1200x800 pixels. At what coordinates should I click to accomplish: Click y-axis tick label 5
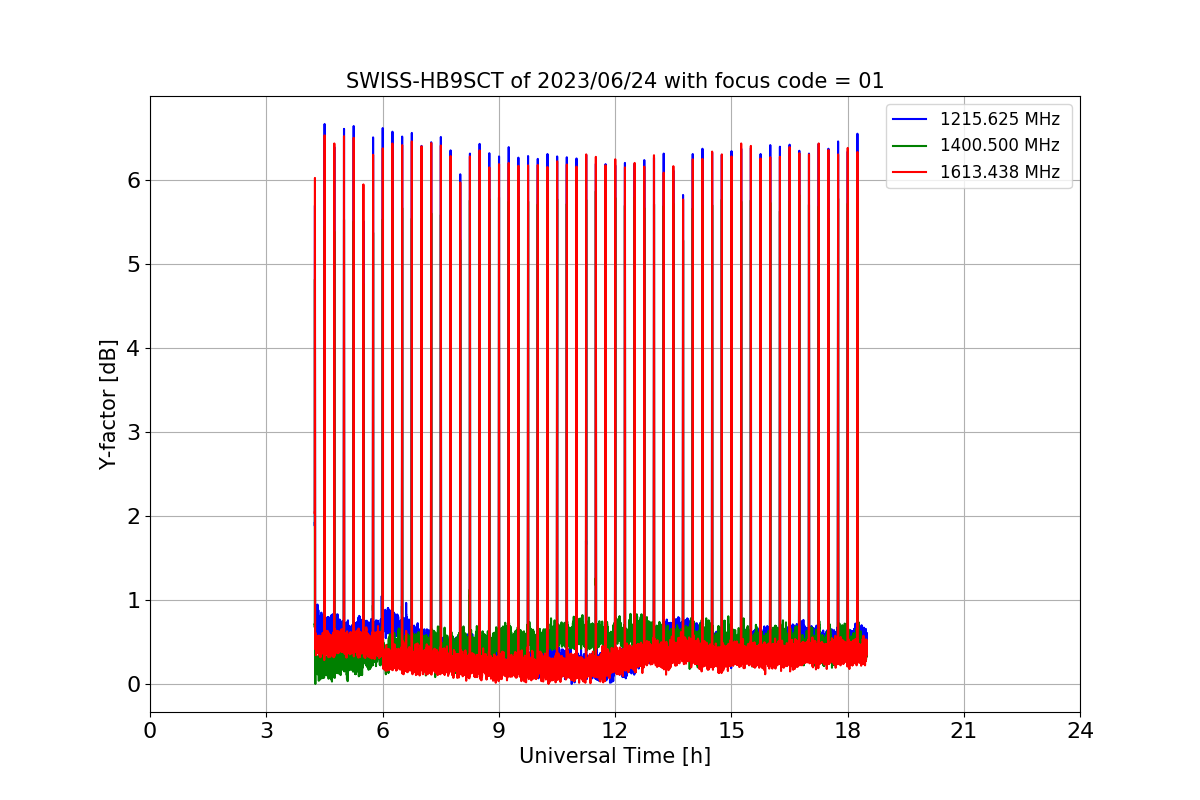[x=133, y=265]
